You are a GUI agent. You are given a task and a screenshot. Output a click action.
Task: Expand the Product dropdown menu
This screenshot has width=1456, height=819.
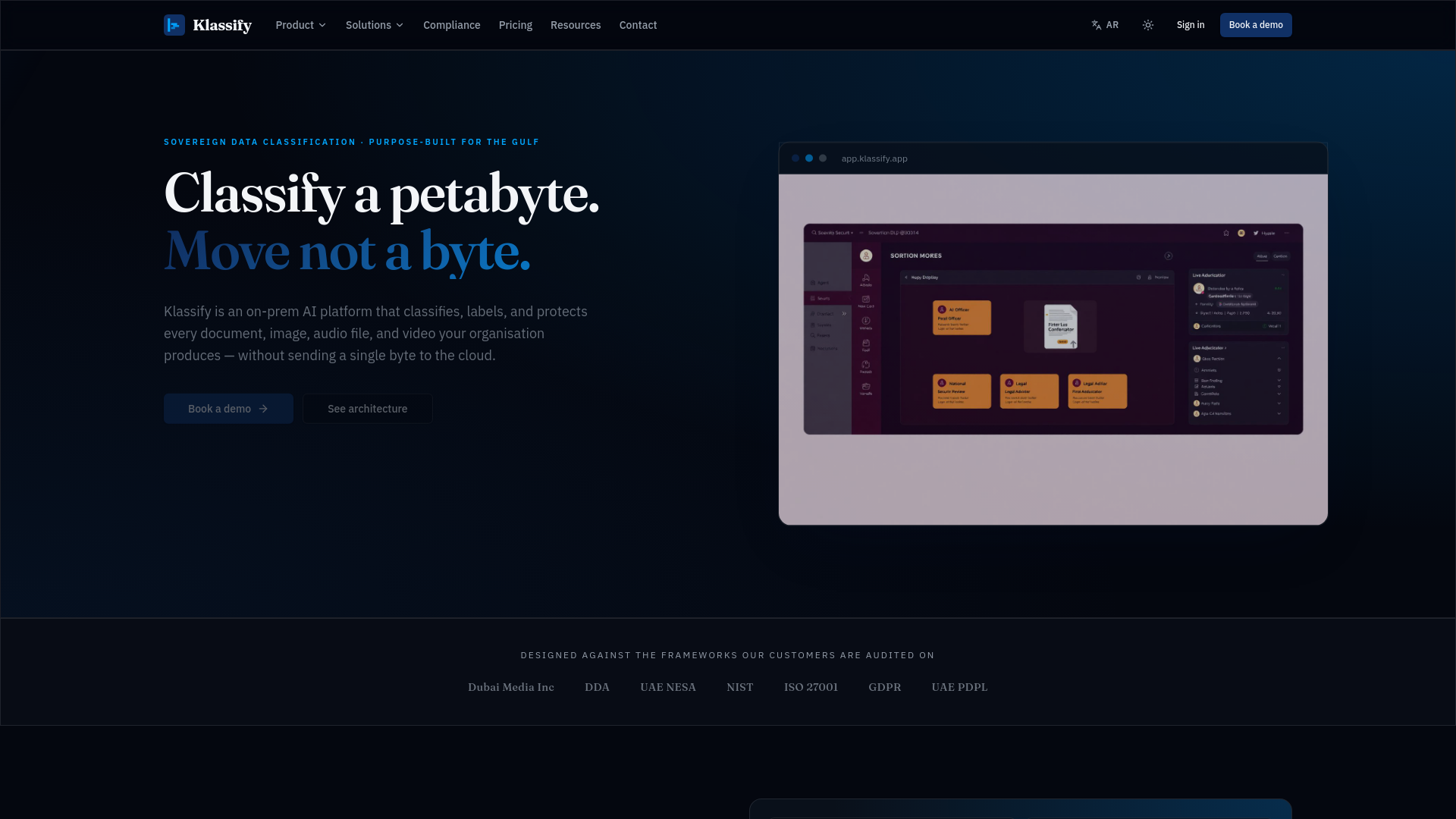pos(301,25)
